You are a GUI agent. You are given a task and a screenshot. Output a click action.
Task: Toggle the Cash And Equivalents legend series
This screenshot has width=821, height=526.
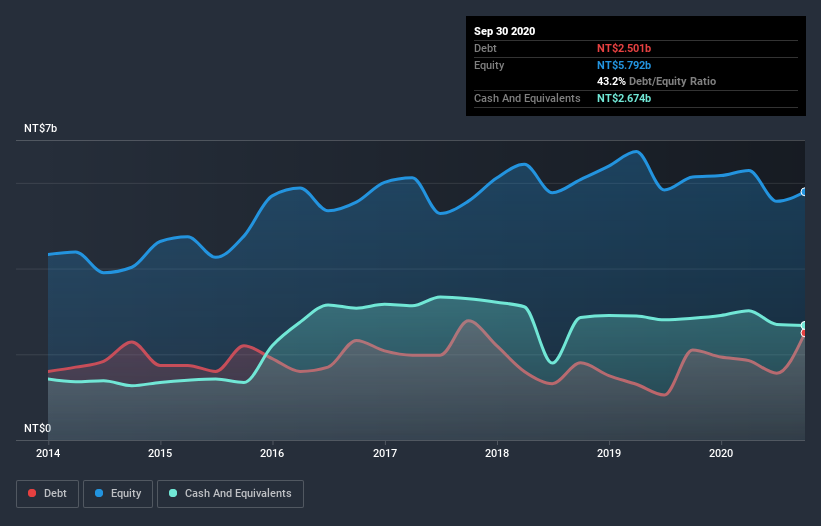click(230, 494)
